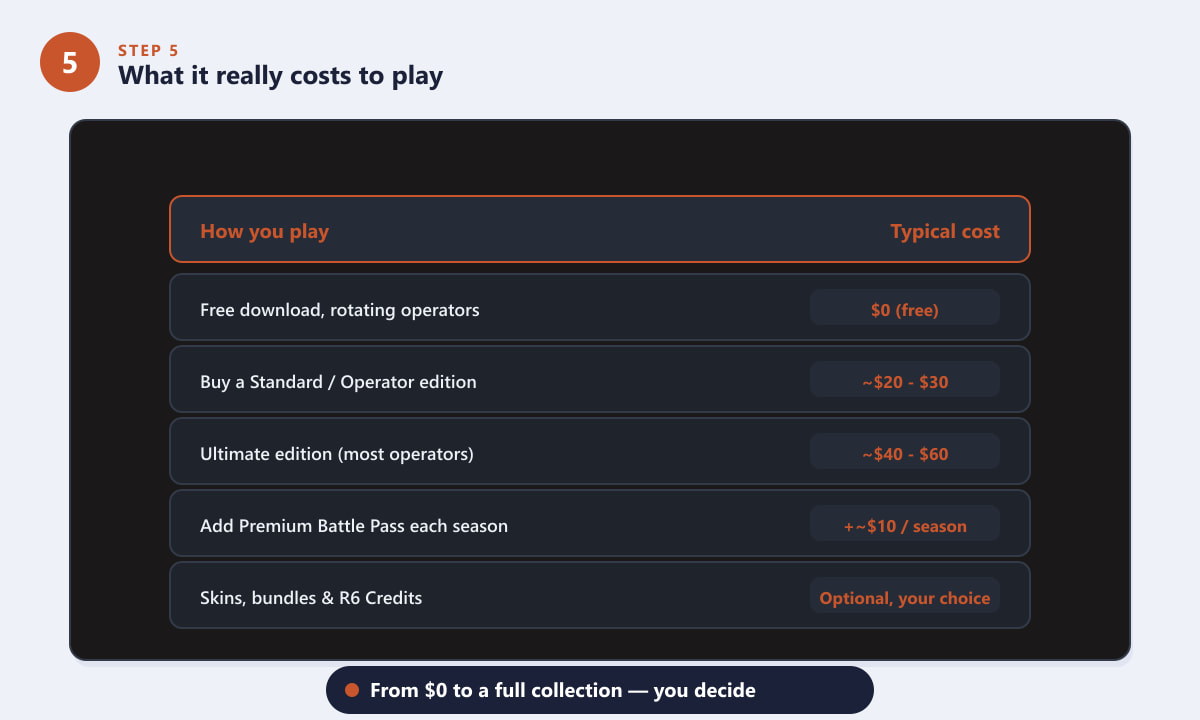Select the 'Ultimate edition (most operators)' row

click(x=600, y=451)
